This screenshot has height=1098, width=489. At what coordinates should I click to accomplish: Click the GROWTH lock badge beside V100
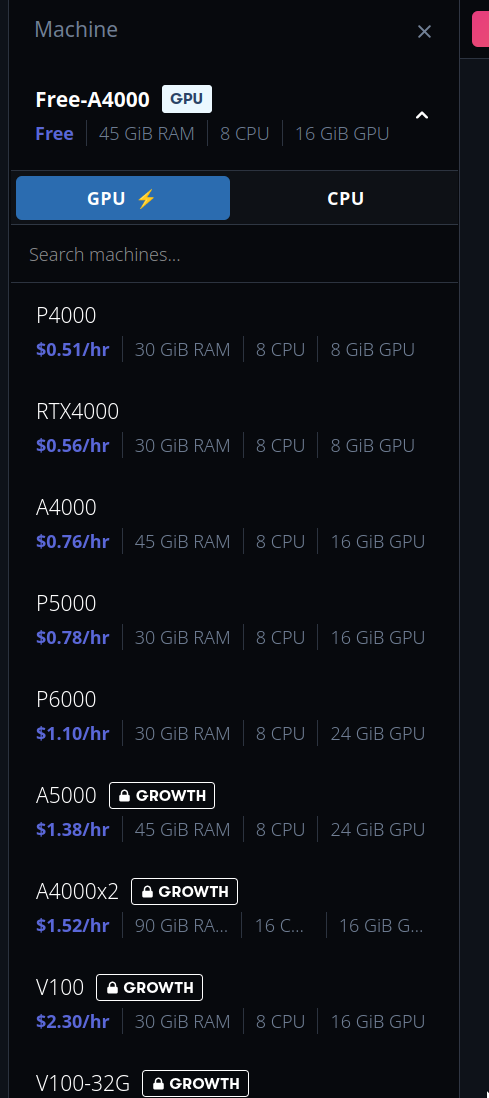149,987
